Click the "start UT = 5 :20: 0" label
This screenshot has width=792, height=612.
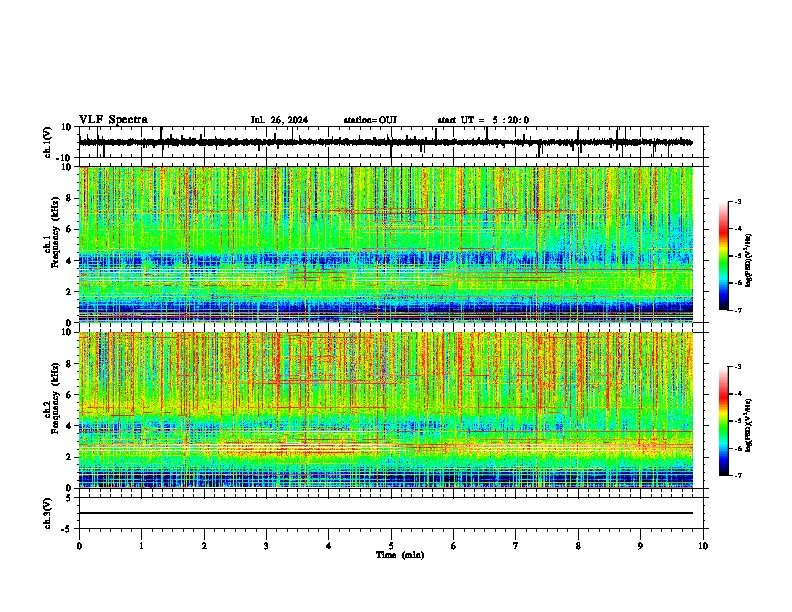(483, 120)
